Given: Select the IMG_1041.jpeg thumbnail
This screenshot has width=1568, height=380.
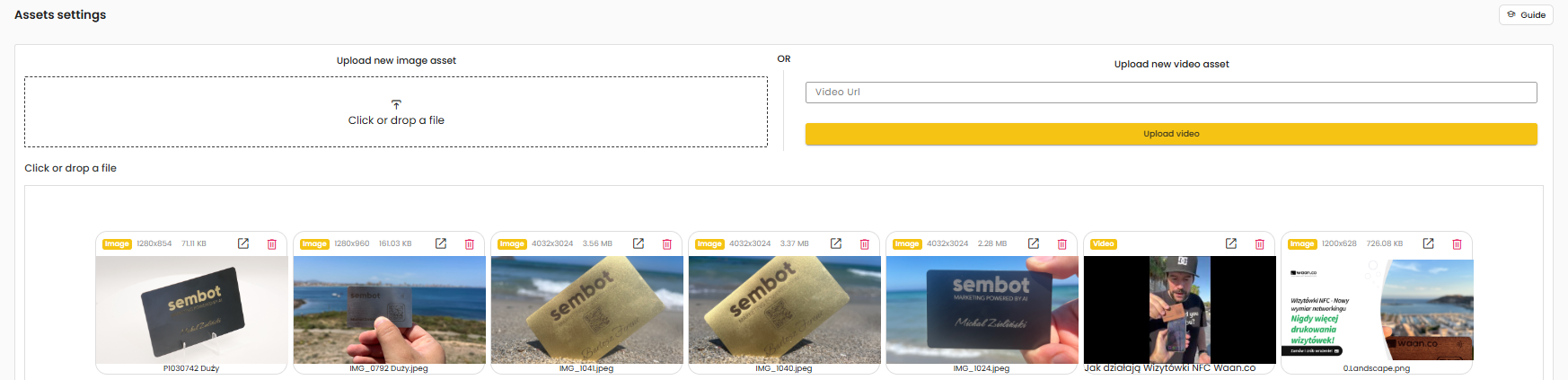Looking at the screenshot, I should click(586, 310).
